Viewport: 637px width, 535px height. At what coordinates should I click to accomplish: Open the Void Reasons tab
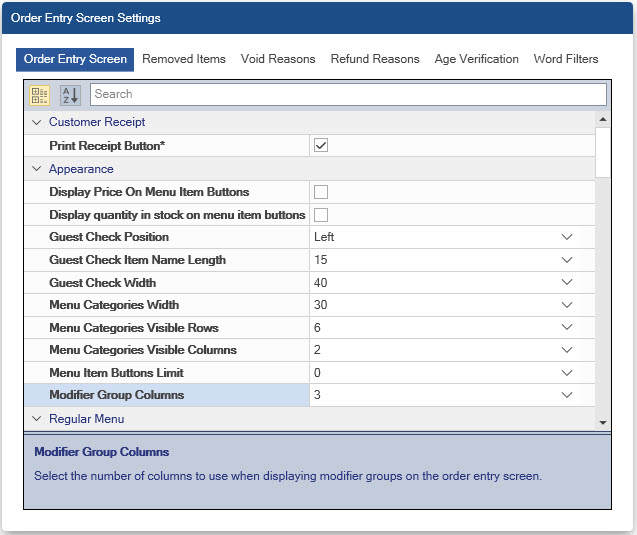tap(278, 59)
